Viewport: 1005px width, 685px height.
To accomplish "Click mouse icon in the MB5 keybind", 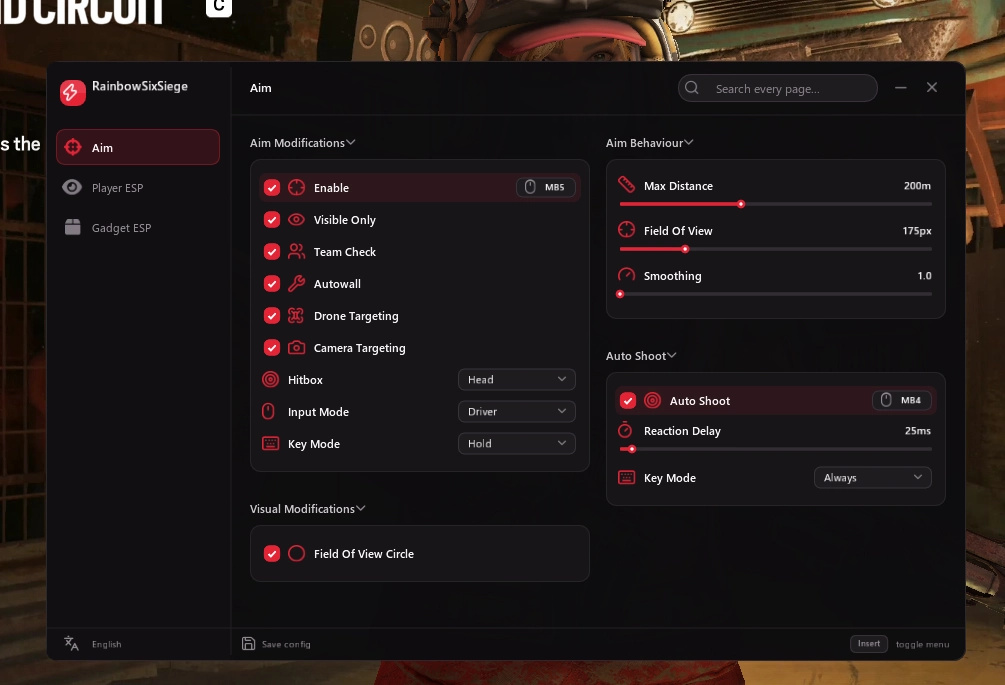I will coord(530,186).
